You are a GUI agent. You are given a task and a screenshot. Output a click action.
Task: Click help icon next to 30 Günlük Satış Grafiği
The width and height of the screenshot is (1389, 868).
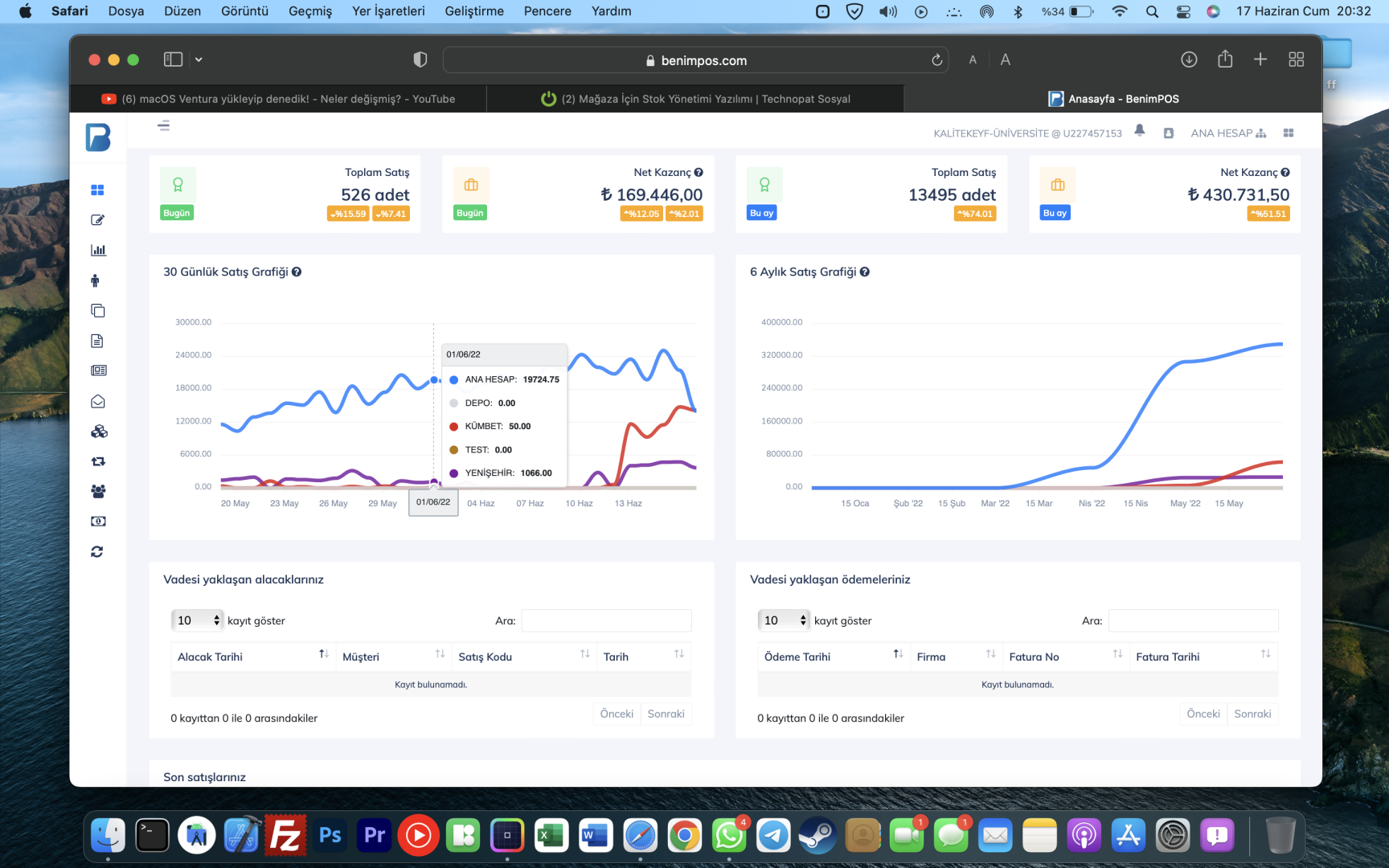click(297, 272)
